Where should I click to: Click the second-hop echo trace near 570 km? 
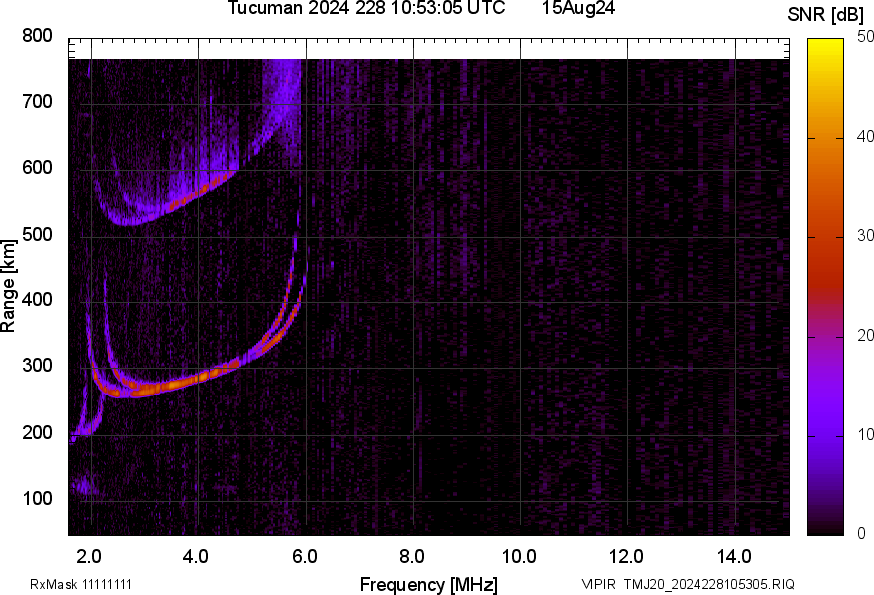pos(190,194)
